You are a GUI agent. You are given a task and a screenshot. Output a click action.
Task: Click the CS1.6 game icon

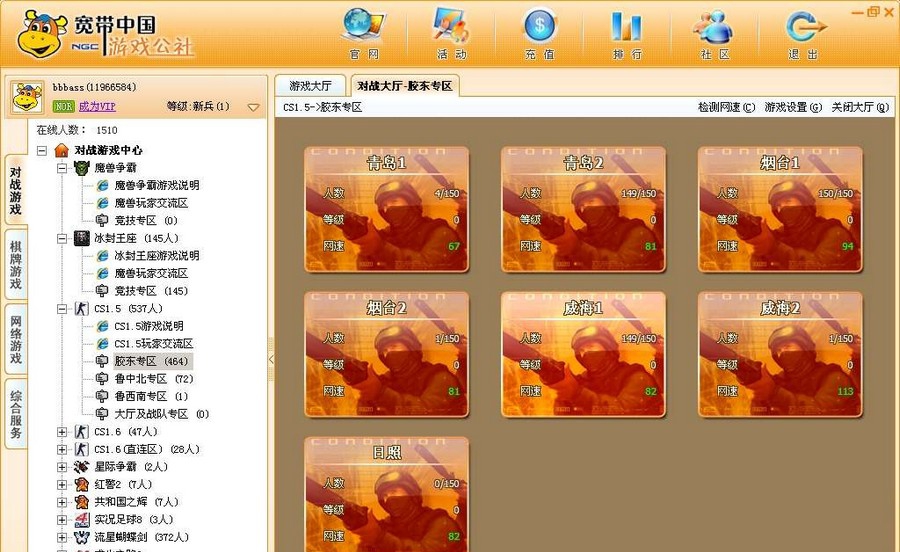pos(82,432)
